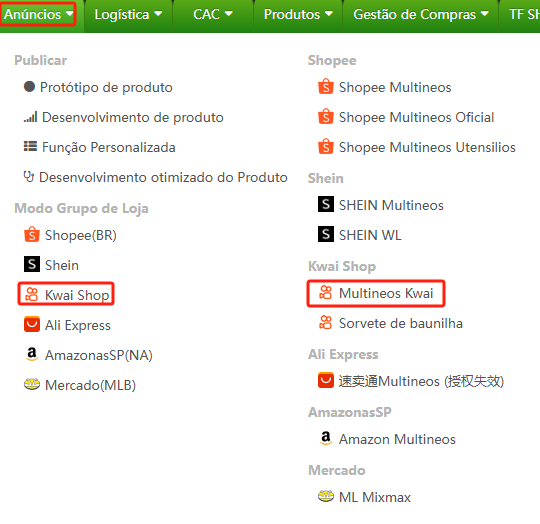Click the Kwai camera icon beside Kwai Shop
Image resolution: width=540 pixels, height=524 pixels.
32,295
